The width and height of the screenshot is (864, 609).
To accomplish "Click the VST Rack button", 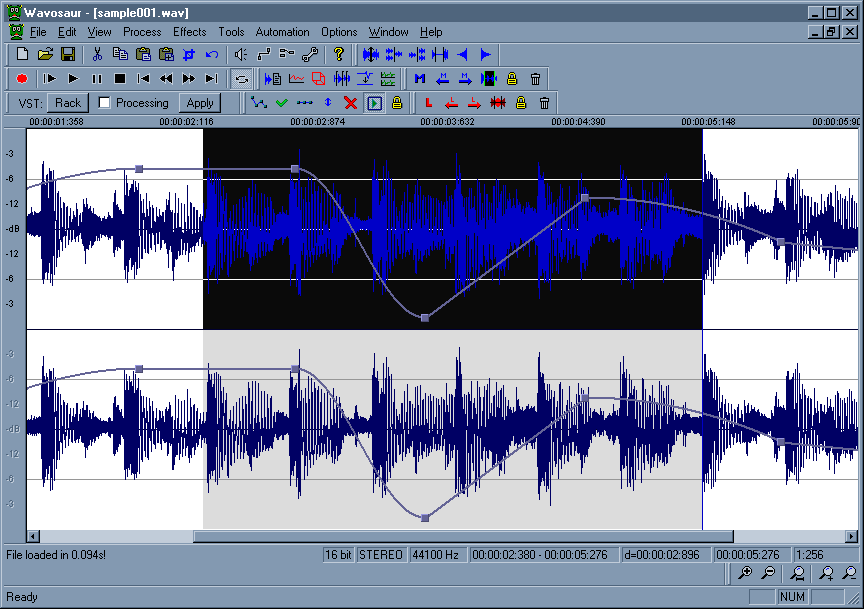I will tap(68, 103).
